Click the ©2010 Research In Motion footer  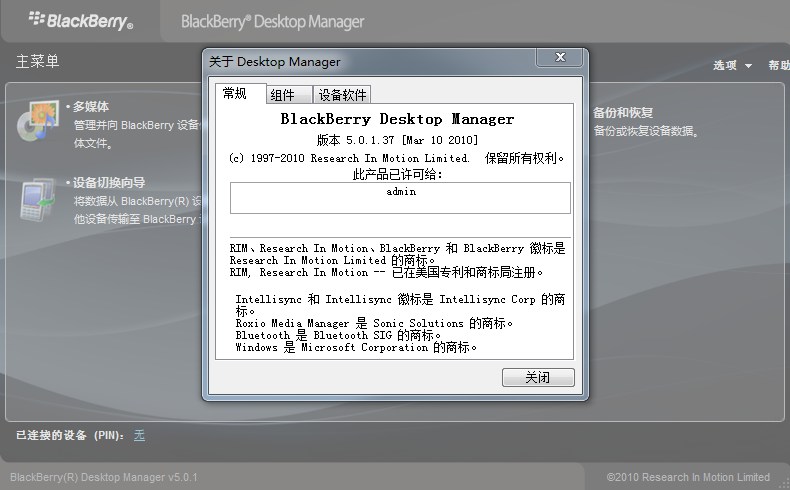coord(688,477)
